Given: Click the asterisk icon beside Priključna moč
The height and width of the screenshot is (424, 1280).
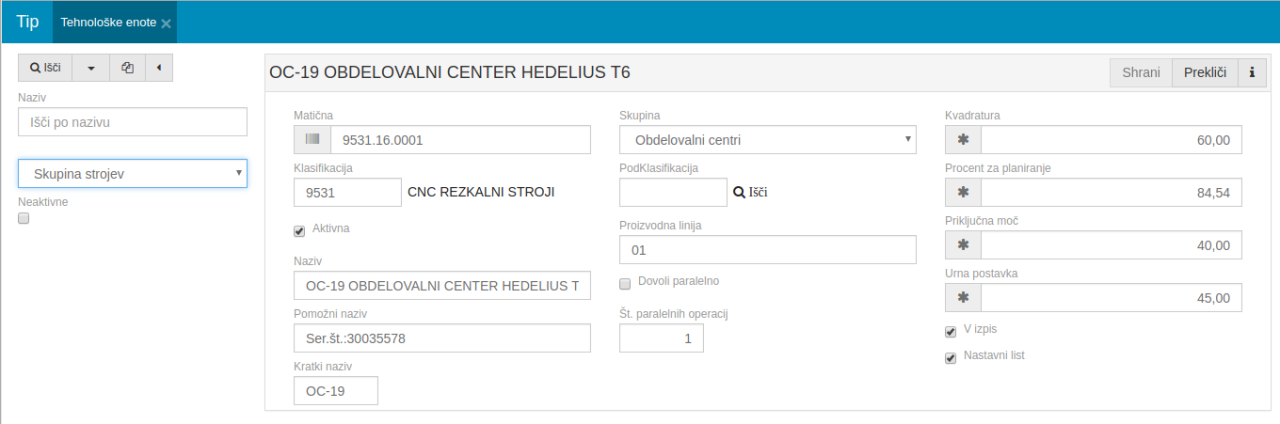Looking at the screenshot, I should click(963, 245).
